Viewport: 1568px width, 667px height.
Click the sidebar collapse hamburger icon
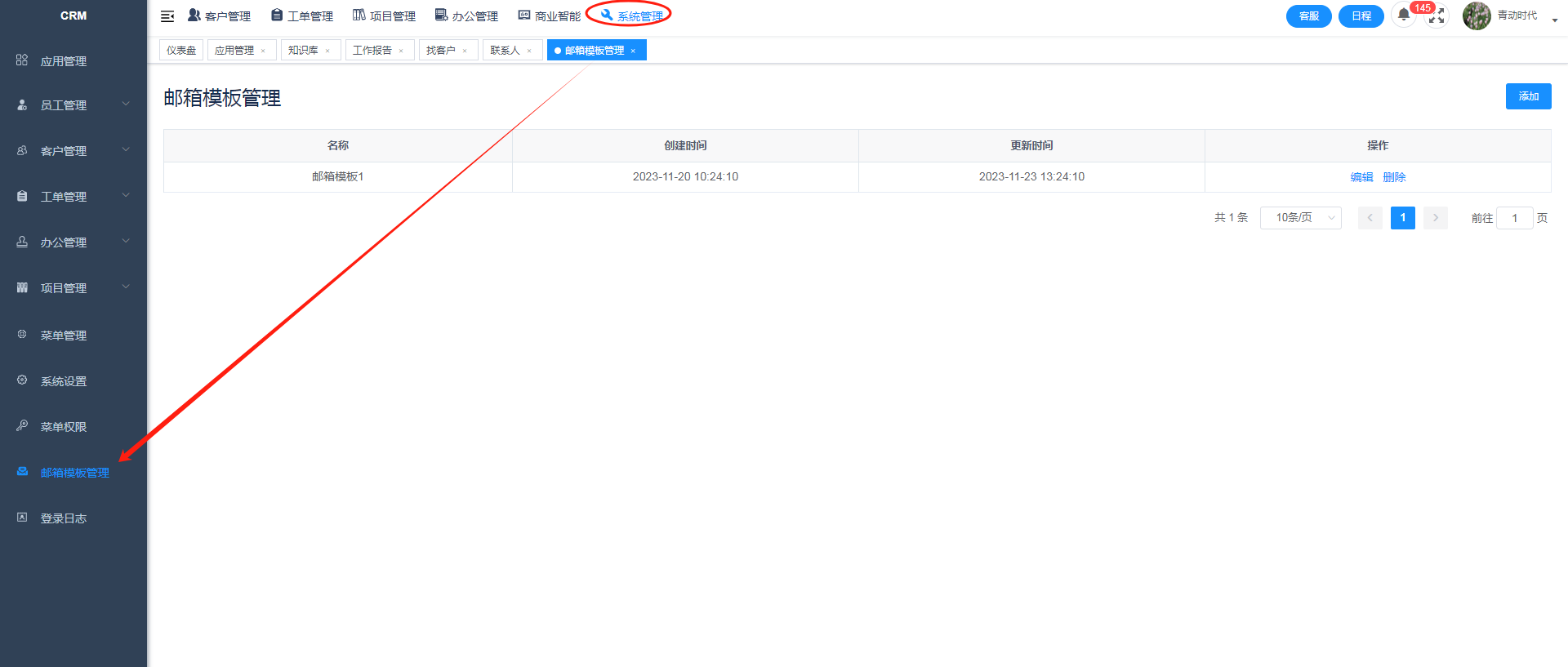click(x=167, y=16)
